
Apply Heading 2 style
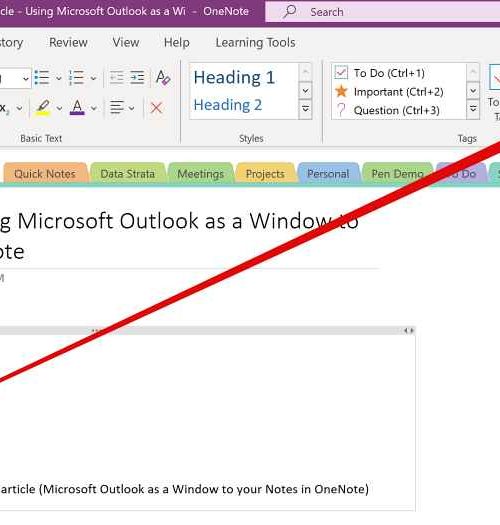pos(227,105)
